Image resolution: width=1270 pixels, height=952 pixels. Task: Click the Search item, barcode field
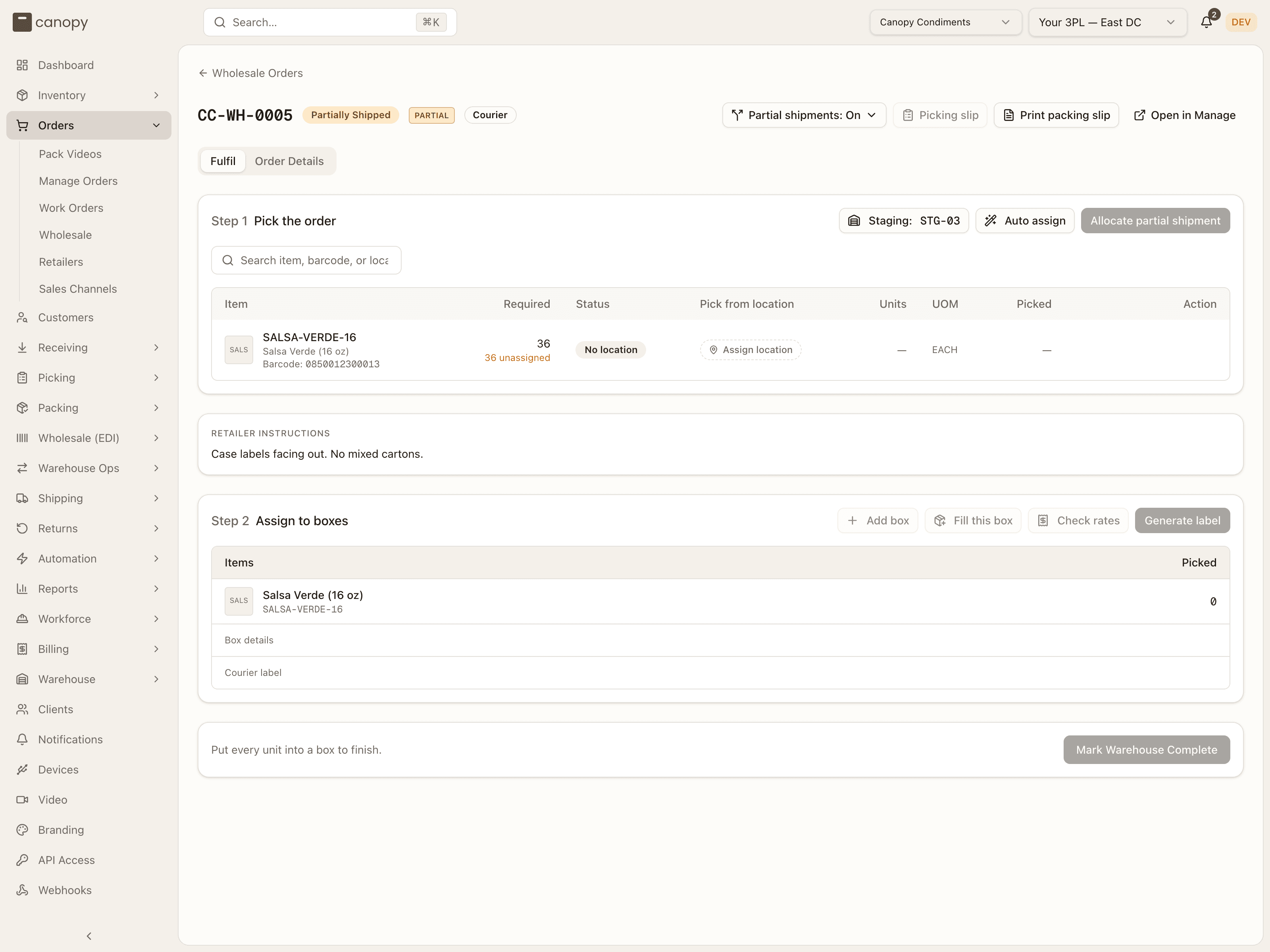tap(306, 261)
